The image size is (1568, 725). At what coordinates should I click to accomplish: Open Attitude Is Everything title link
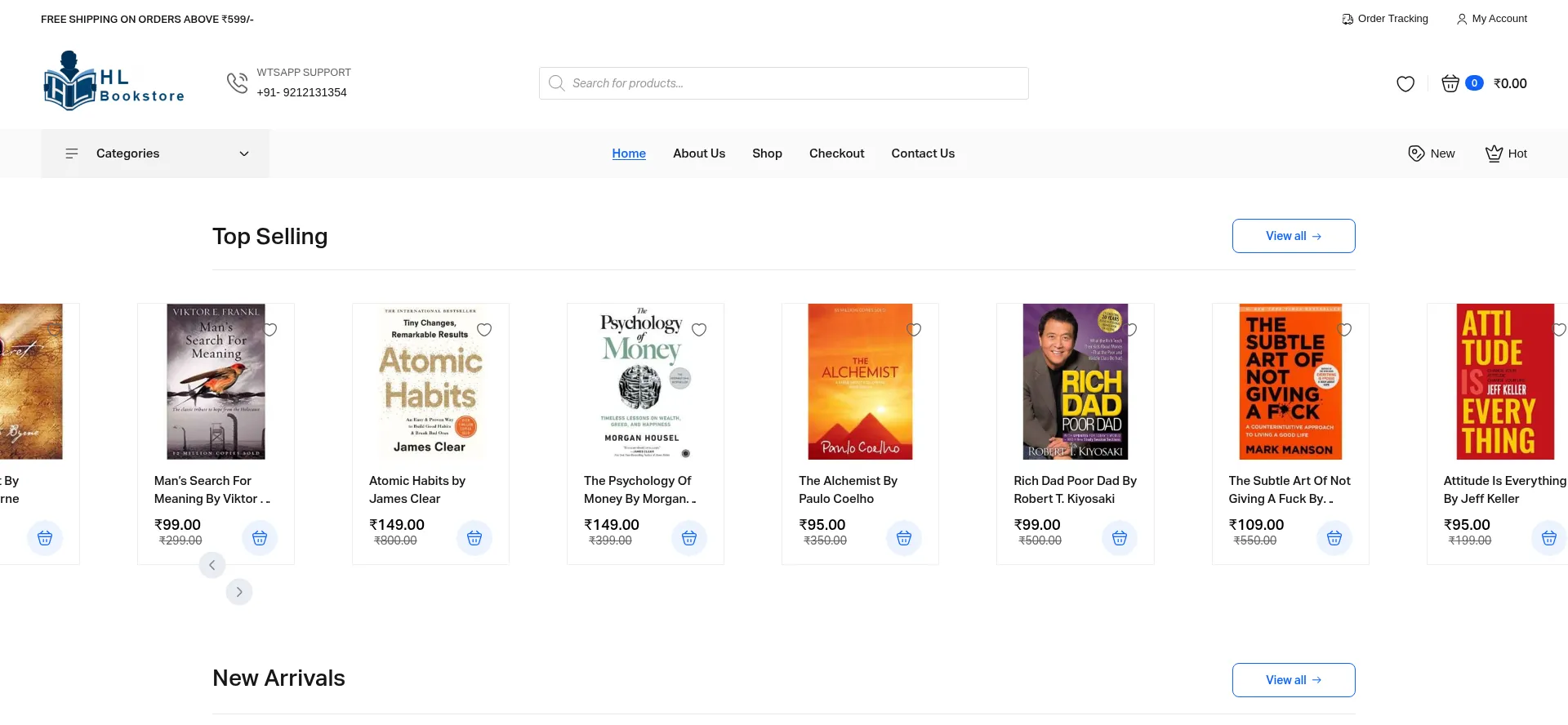point(1504,490)
